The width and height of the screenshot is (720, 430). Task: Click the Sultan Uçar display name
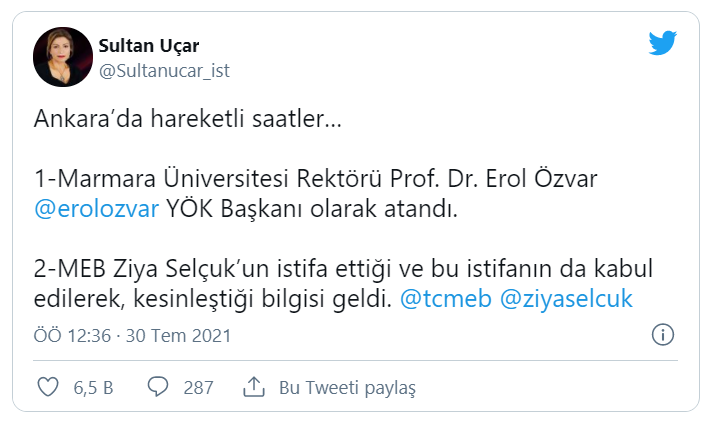(x=149, y=45)
